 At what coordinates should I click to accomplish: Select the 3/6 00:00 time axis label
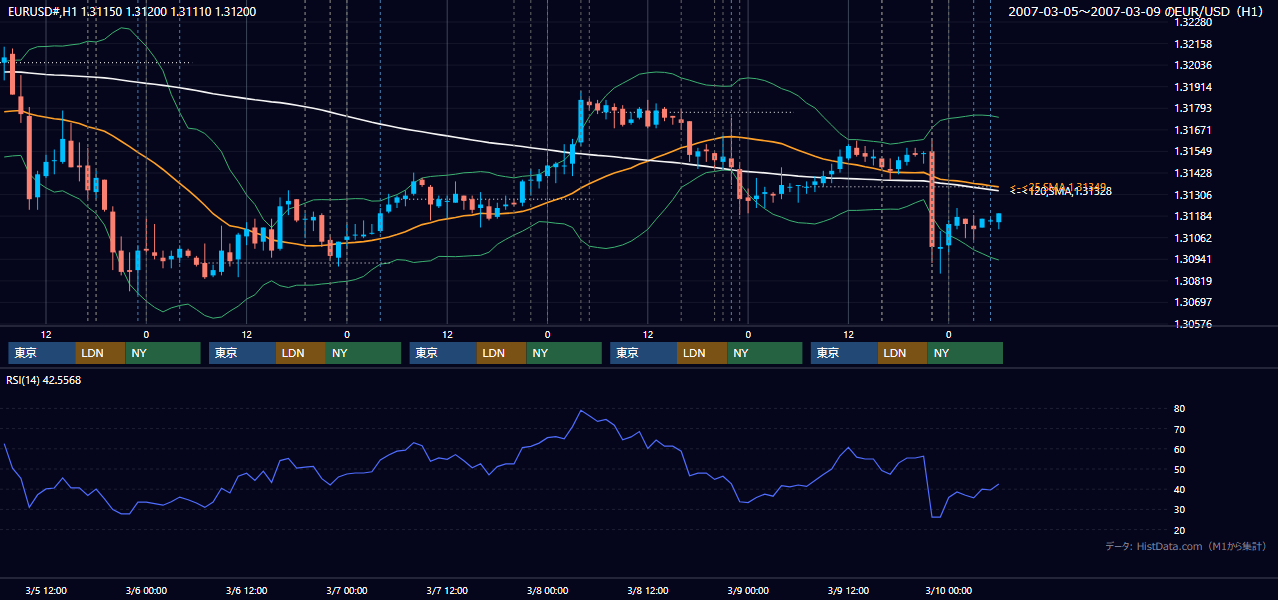[146, 590]
